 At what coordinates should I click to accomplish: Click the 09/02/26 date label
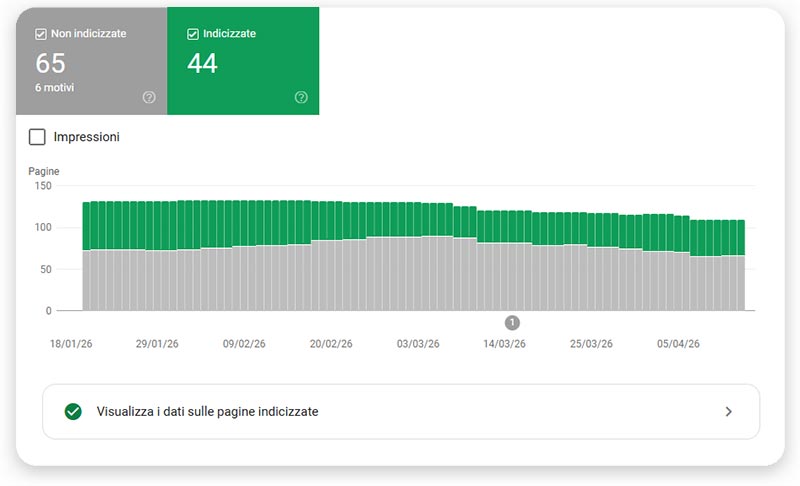(244, 343)
